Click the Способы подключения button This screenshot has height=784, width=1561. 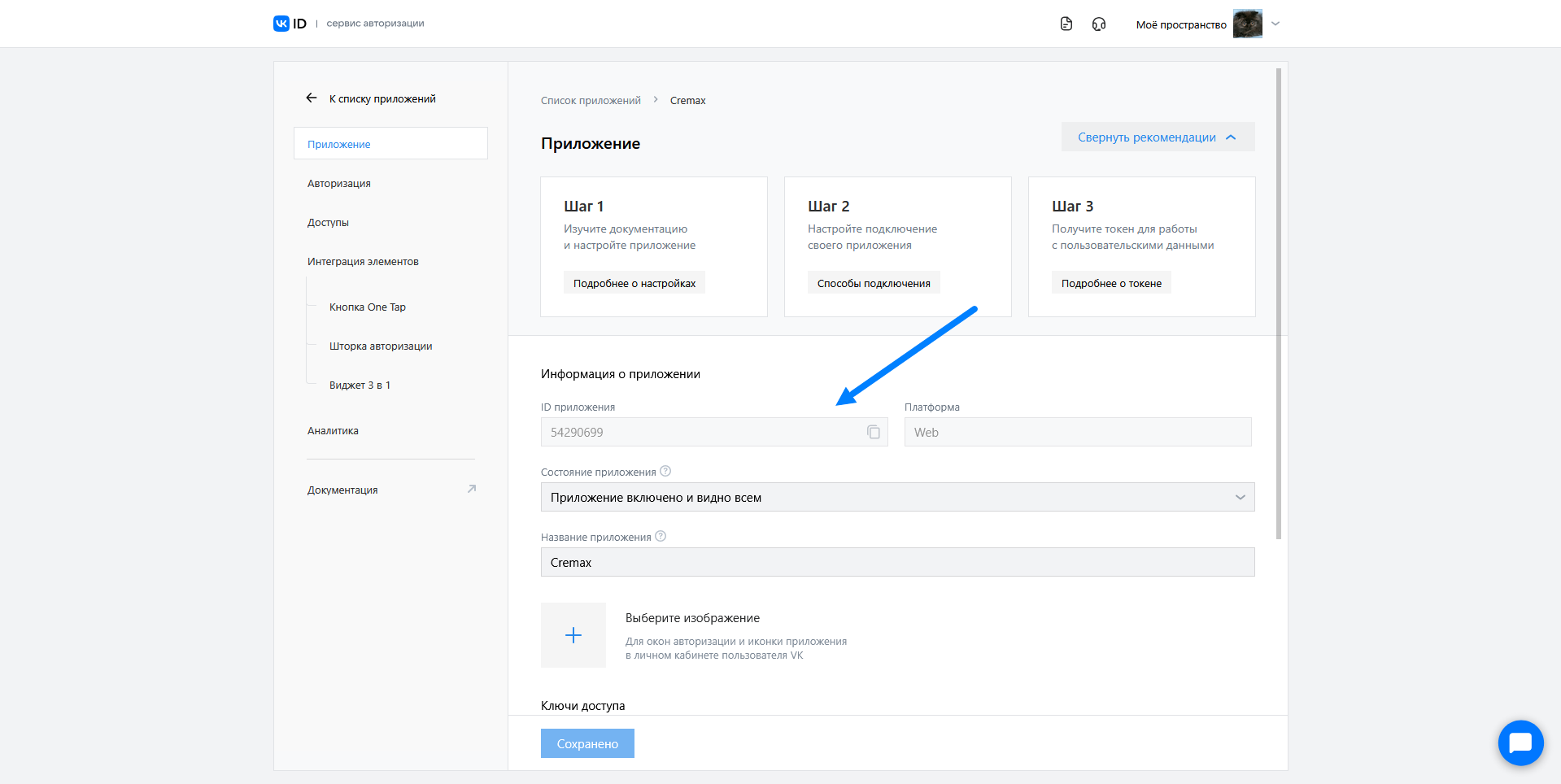(874, 283)
